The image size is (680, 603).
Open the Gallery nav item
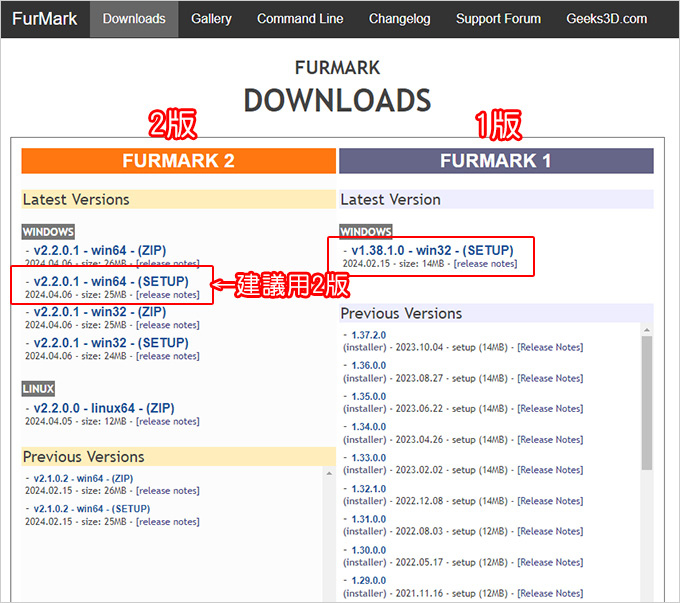point(211,19)
